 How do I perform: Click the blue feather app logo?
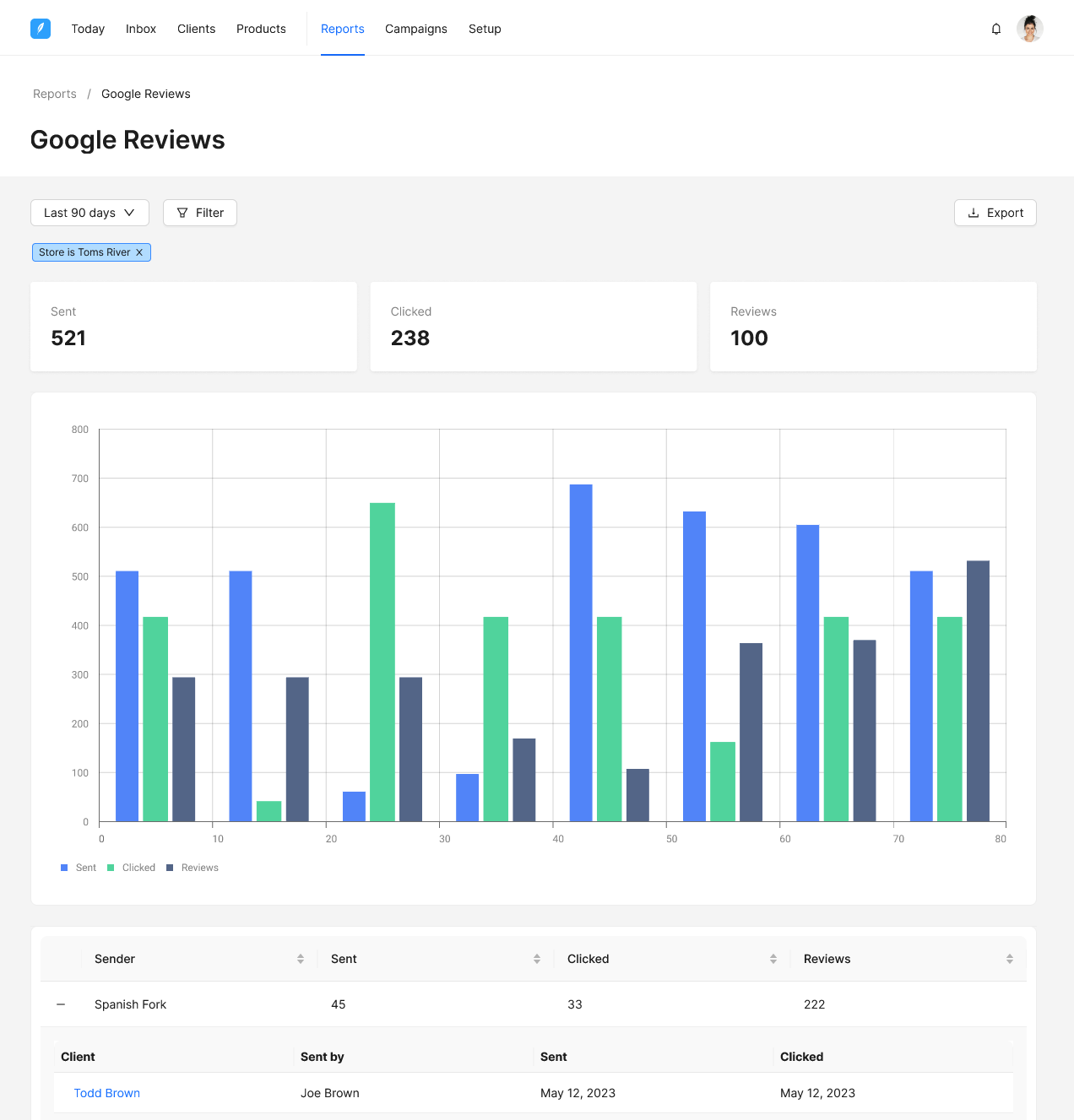pos(41,29)
